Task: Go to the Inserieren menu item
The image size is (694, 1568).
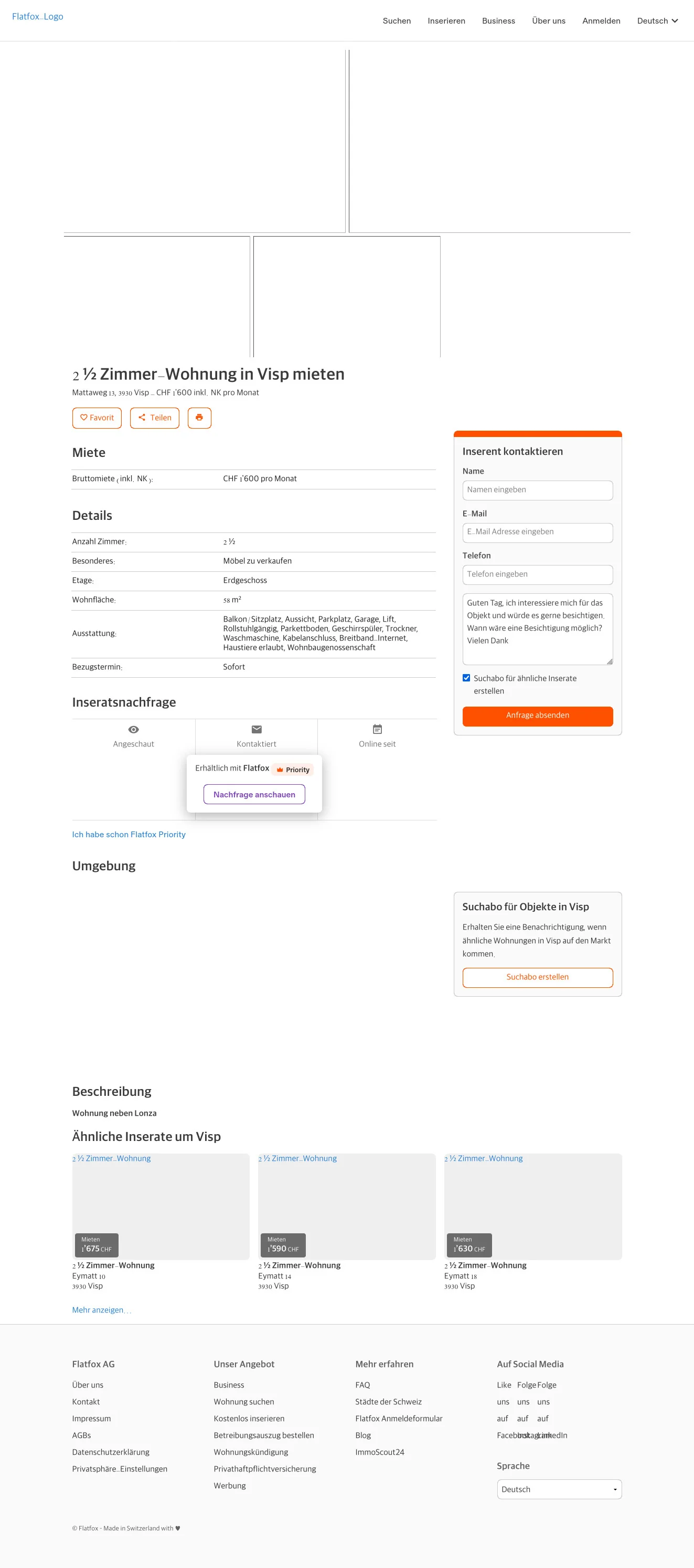Action: click(x=446, y=20)
